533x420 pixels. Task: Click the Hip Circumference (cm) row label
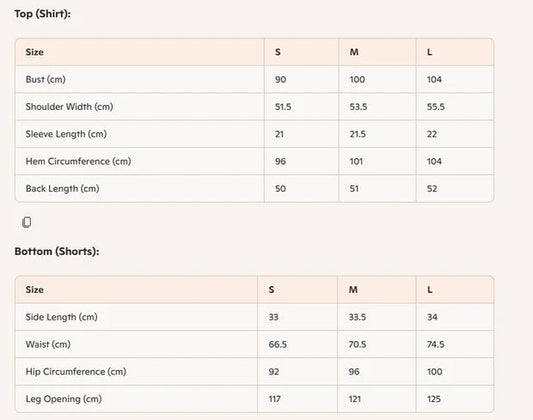click(x=76, y=371)
